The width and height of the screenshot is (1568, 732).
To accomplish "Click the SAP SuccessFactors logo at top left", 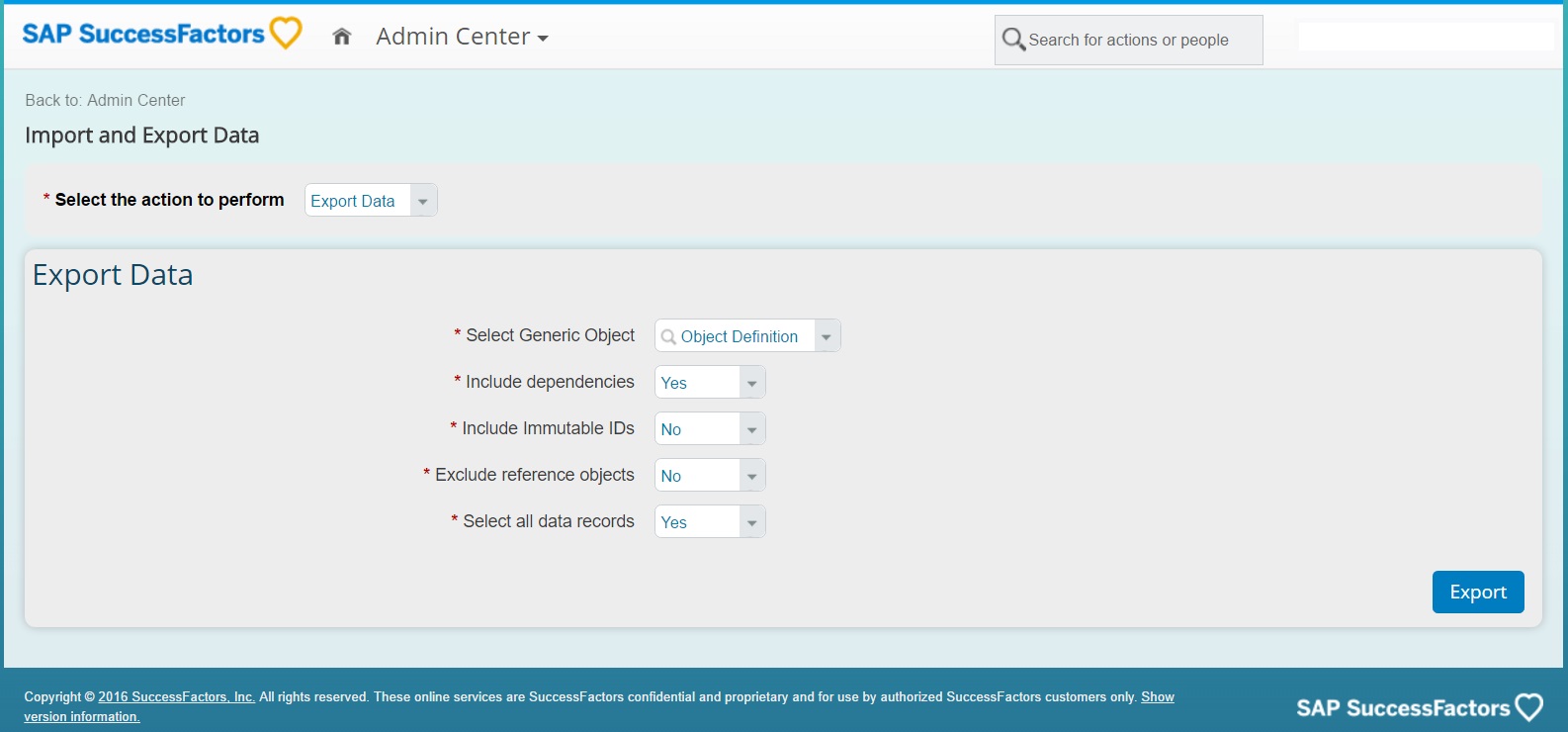I will (x=161, y=34).
